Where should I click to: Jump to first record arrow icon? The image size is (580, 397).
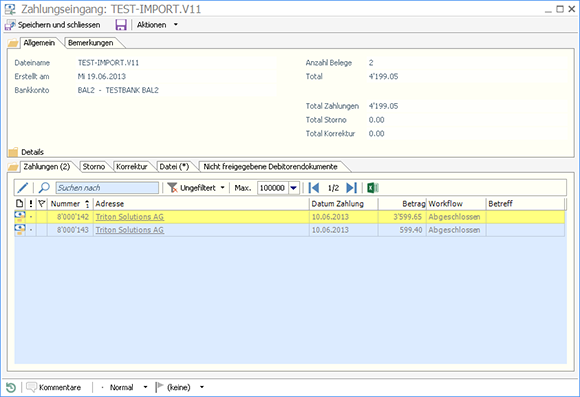pyautogui.click(x=314, y=188)
